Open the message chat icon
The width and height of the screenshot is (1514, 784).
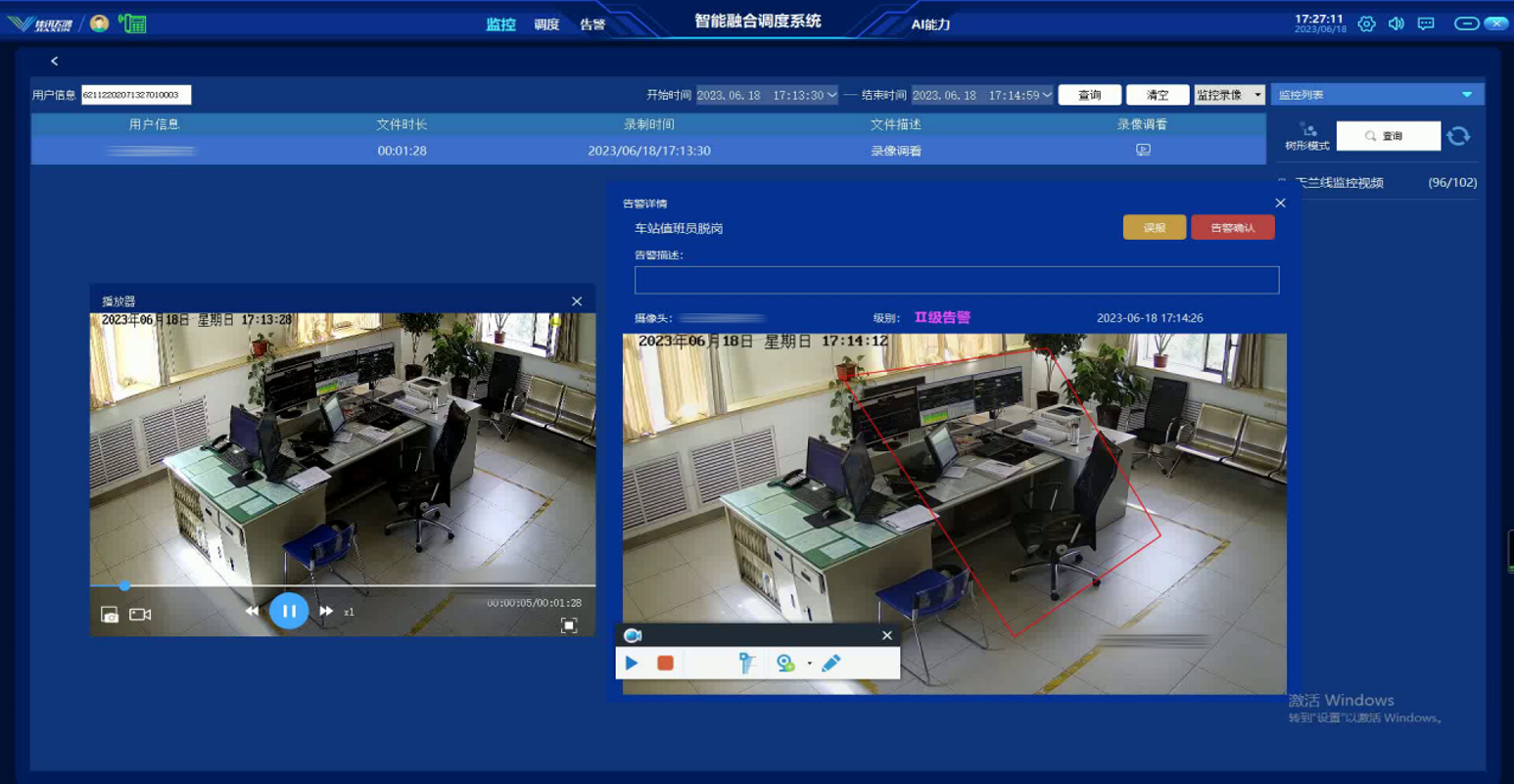coord(1426,23)
